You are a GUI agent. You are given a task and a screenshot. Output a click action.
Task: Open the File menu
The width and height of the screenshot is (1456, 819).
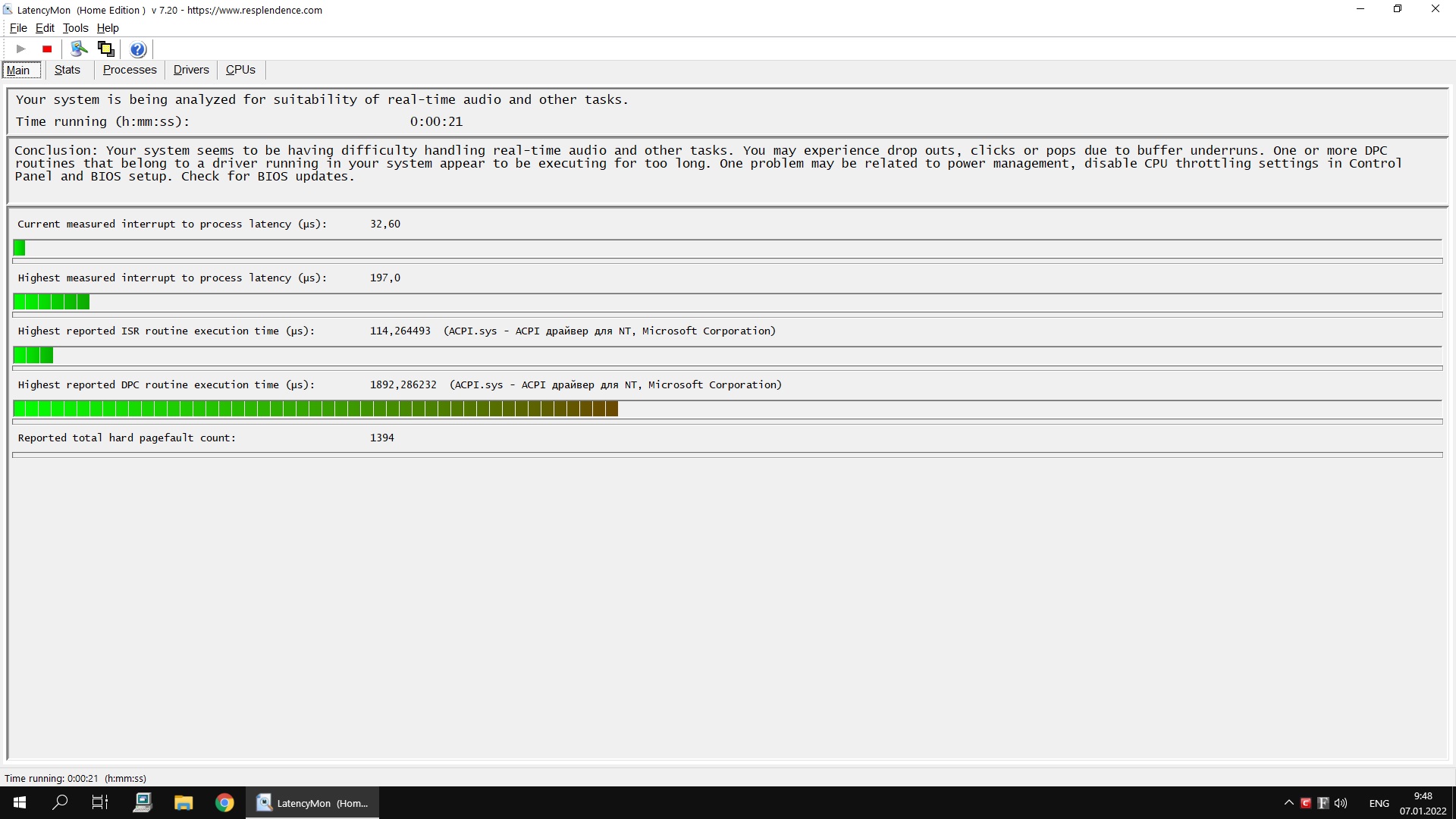tap(18, 28)
